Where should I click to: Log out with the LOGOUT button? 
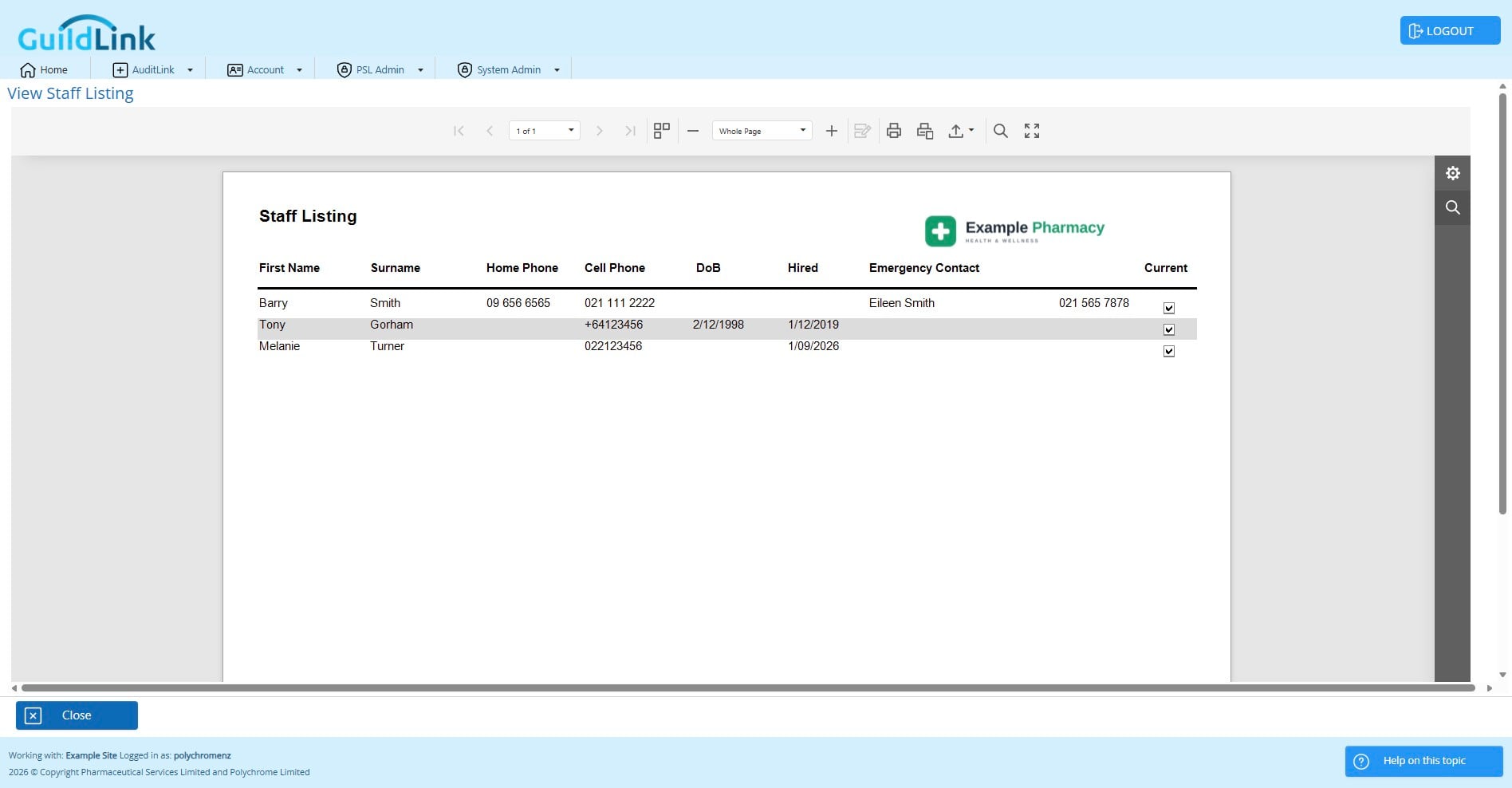click(1450, 31)
